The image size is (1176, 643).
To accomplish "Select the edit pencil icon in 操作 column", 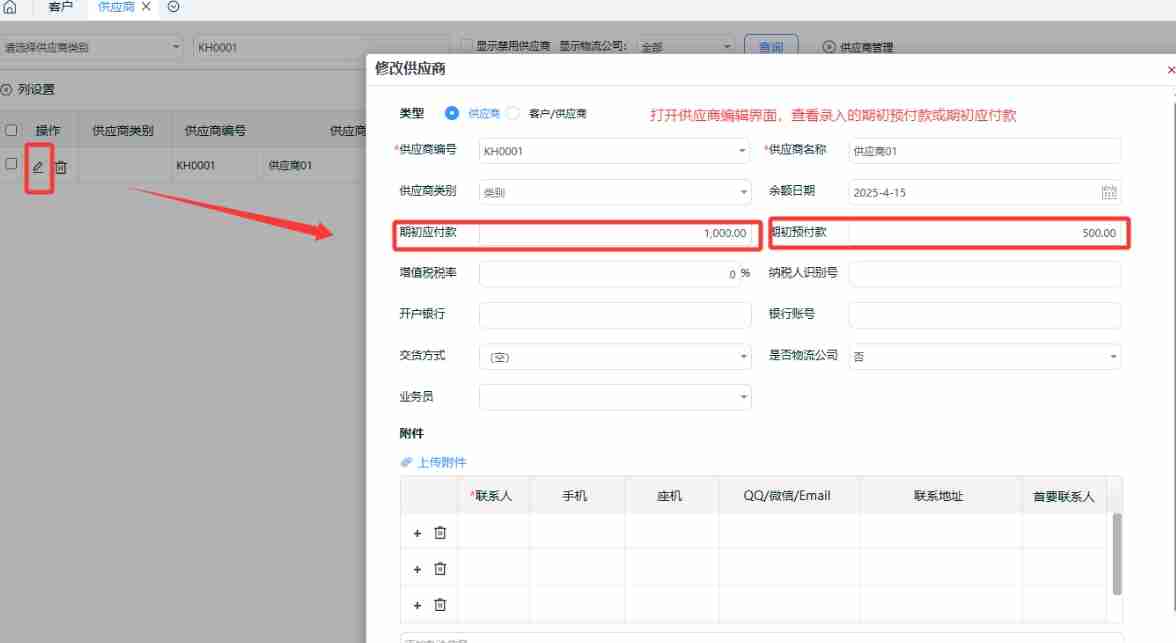I will click(x=37, y=166).
